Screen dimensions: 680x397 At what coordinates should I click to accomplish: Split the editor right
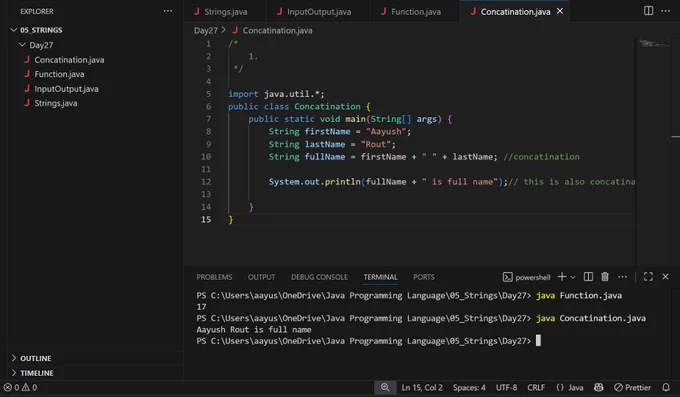tap(648, 11)
